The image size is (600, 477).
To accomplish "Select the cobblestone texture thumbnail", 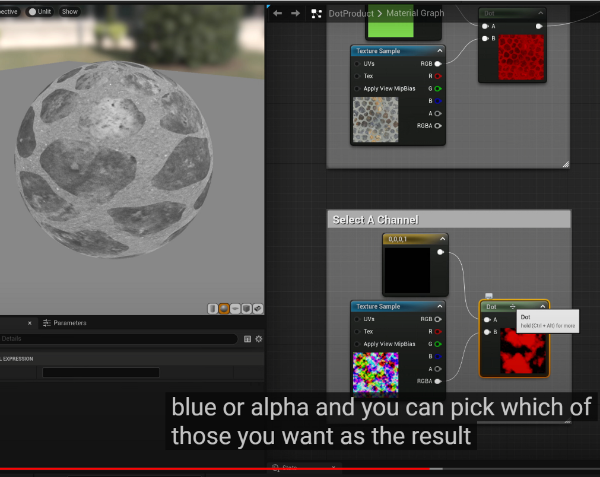I will coord(375,120).
